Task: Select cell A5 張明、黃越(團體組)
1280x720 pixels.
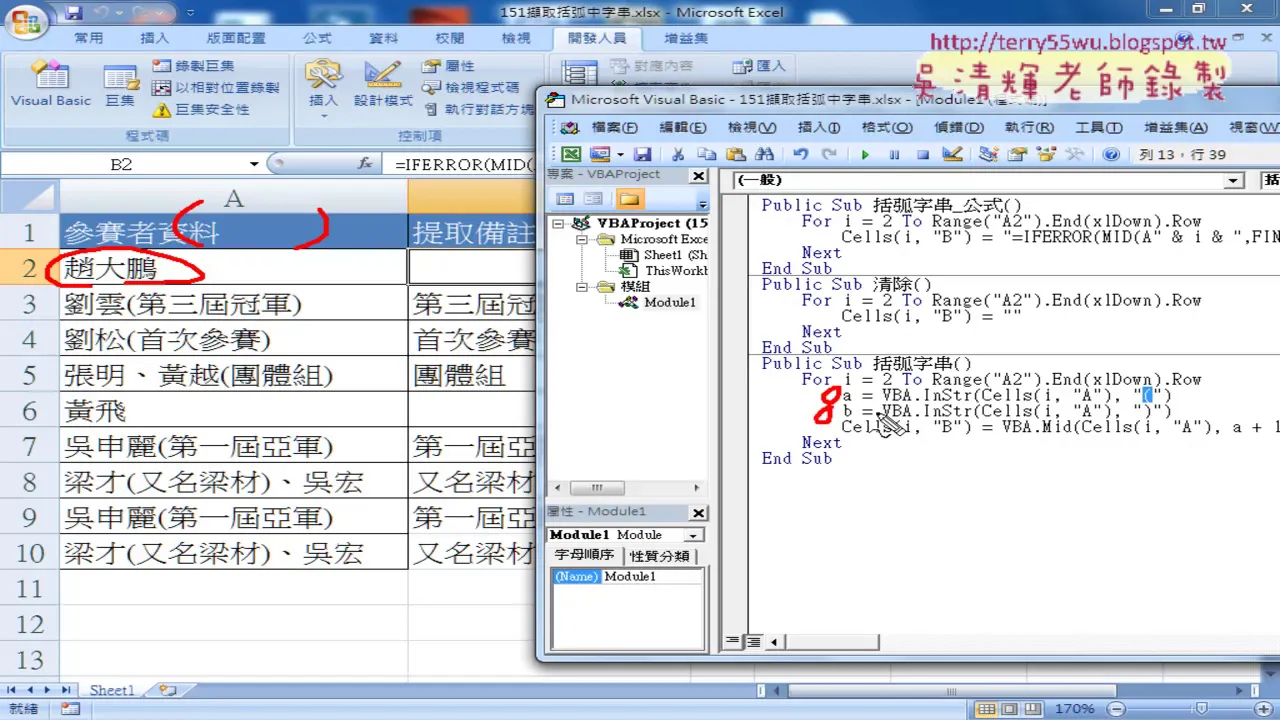Action: (234, 375)
